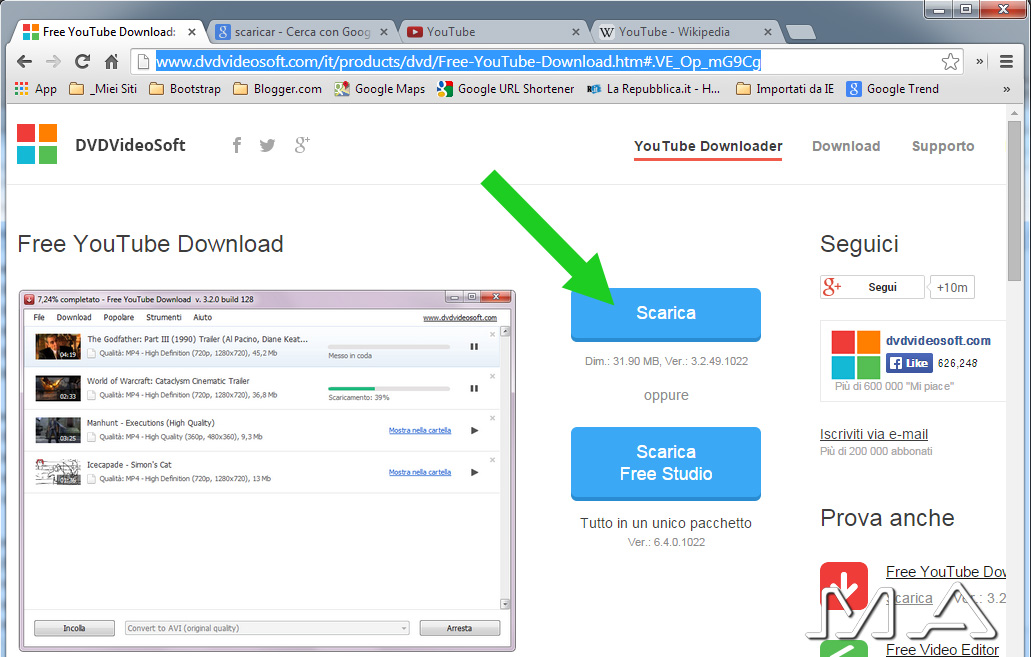This screenshot has width=1031, height=657.
Task: Click the +10m follower count badge
Action: point(951,287)
